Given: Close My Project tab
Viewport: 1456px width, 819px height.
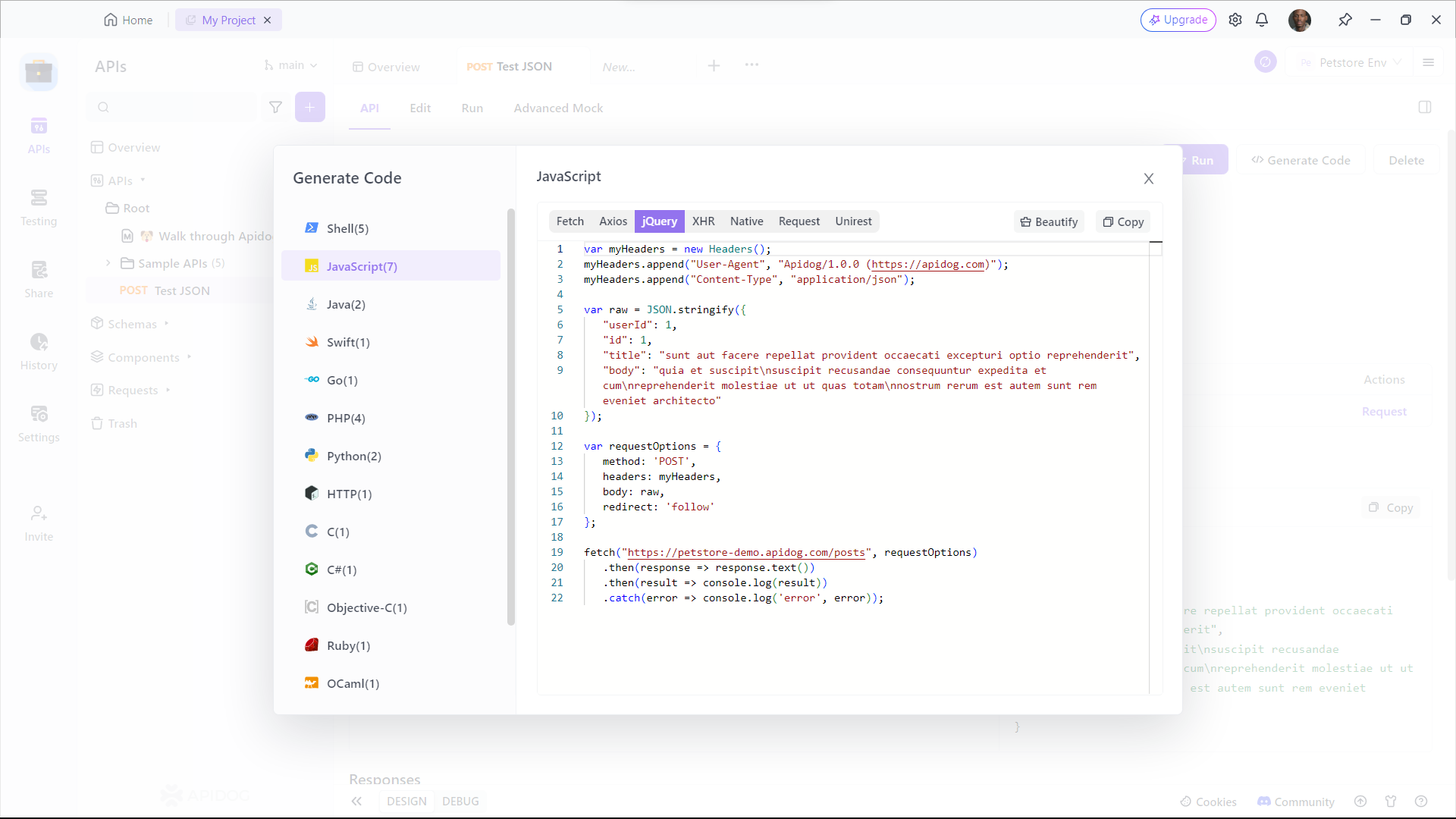Looking at the screenshot, I should pyautogui.click(x=267, y=20).
